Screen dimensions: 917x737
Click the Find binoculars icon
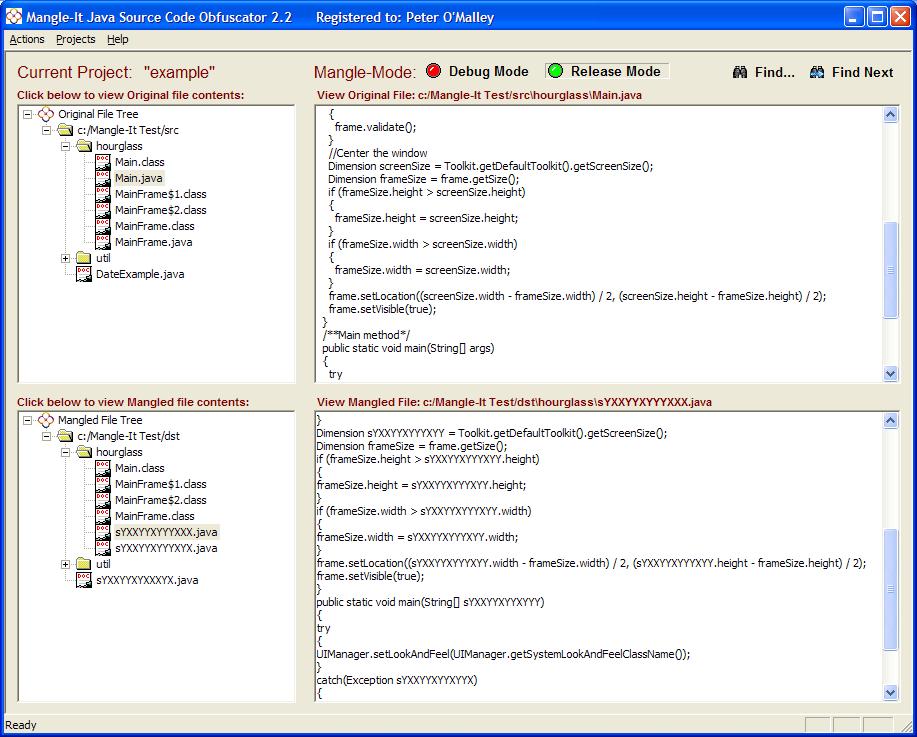coord(740,73)
